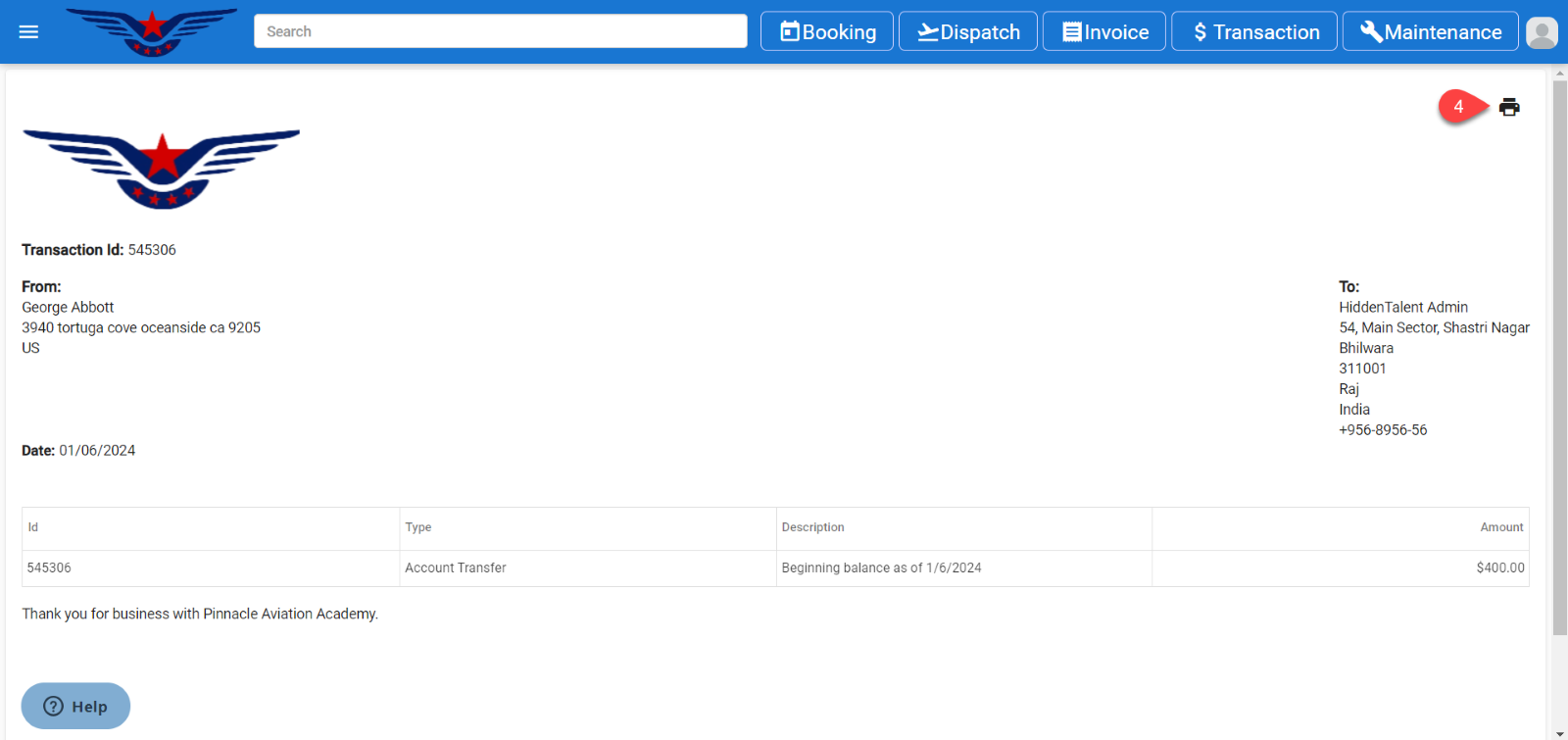The height and width of the screenshot is (740, 1568).
Task: Open the user profile avatar
Action: (1542, 32)
